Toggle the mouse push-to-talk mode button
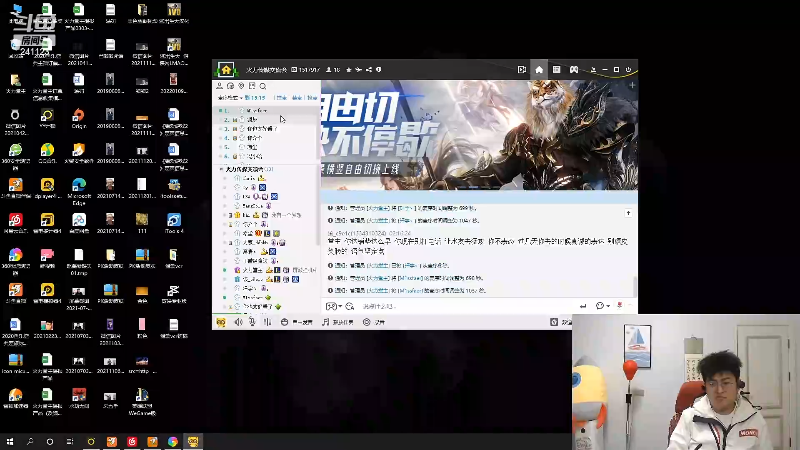This screenshot has height=450, width=800. click(296, 322)
